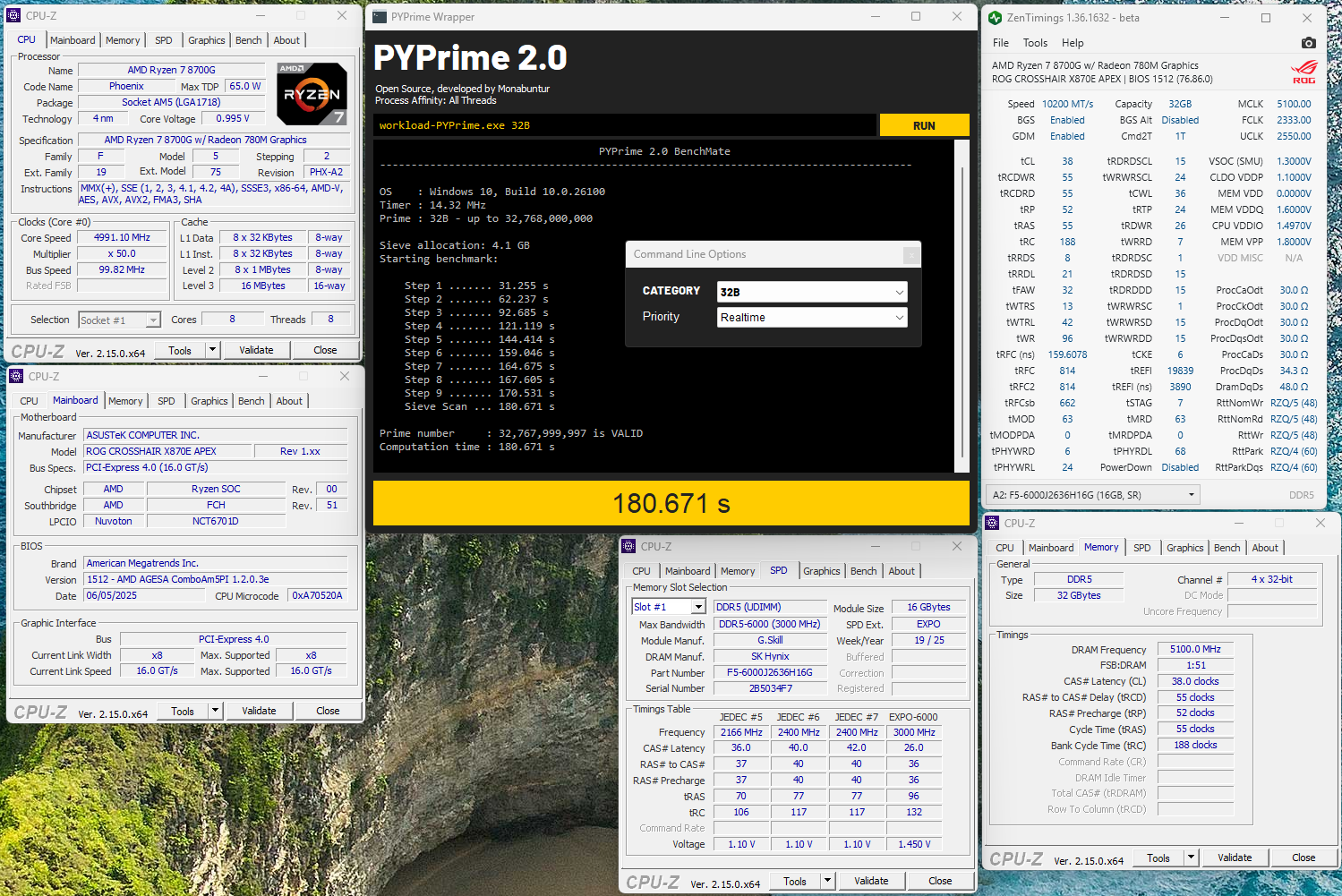This screenshot has width=1342, height=896.
Task: Expand Tools arrow in CPU-Z Mainboard window
Action: 216,711
